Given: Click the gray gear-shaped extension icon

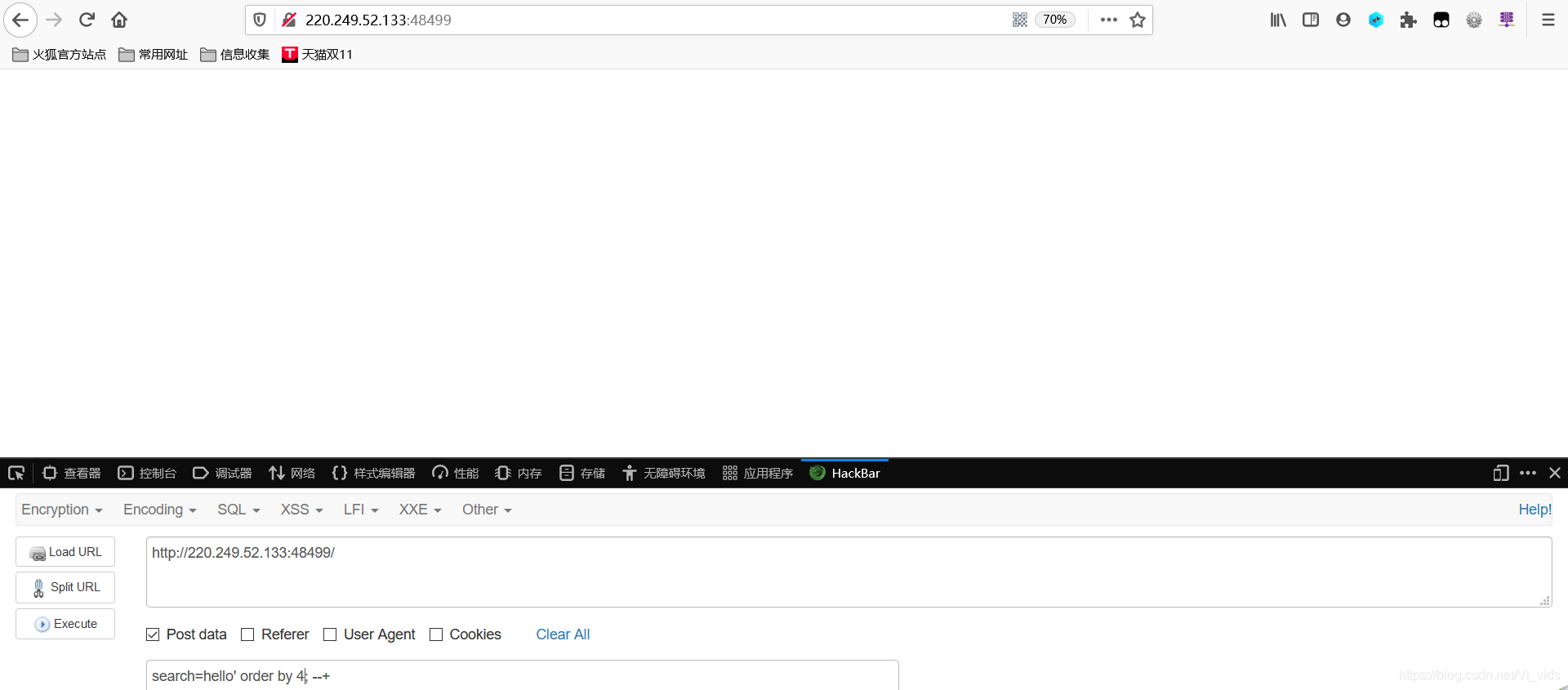Looking at the screenshot, I should point(1474,20).
